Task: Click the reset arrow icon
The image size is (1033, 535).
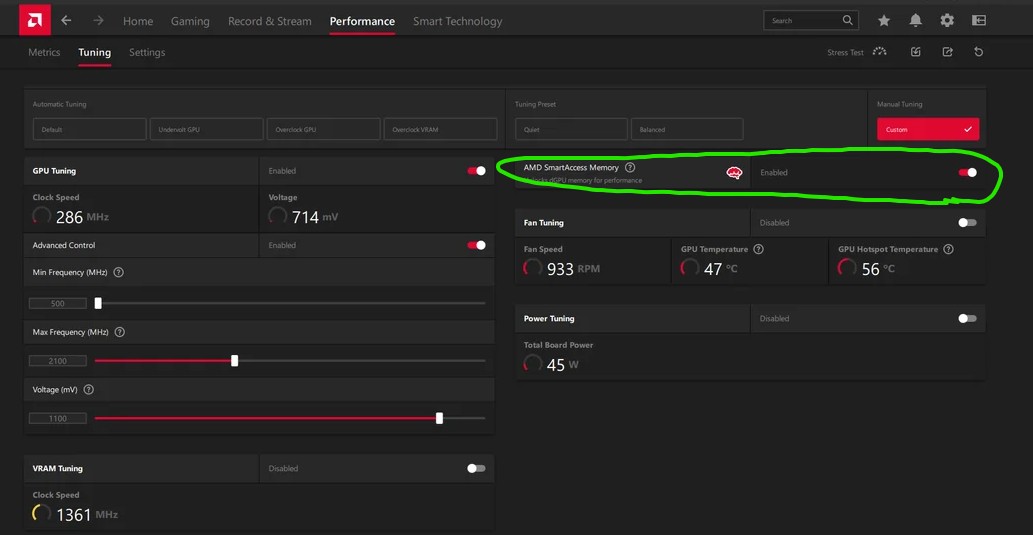Action: click(978, 52)
